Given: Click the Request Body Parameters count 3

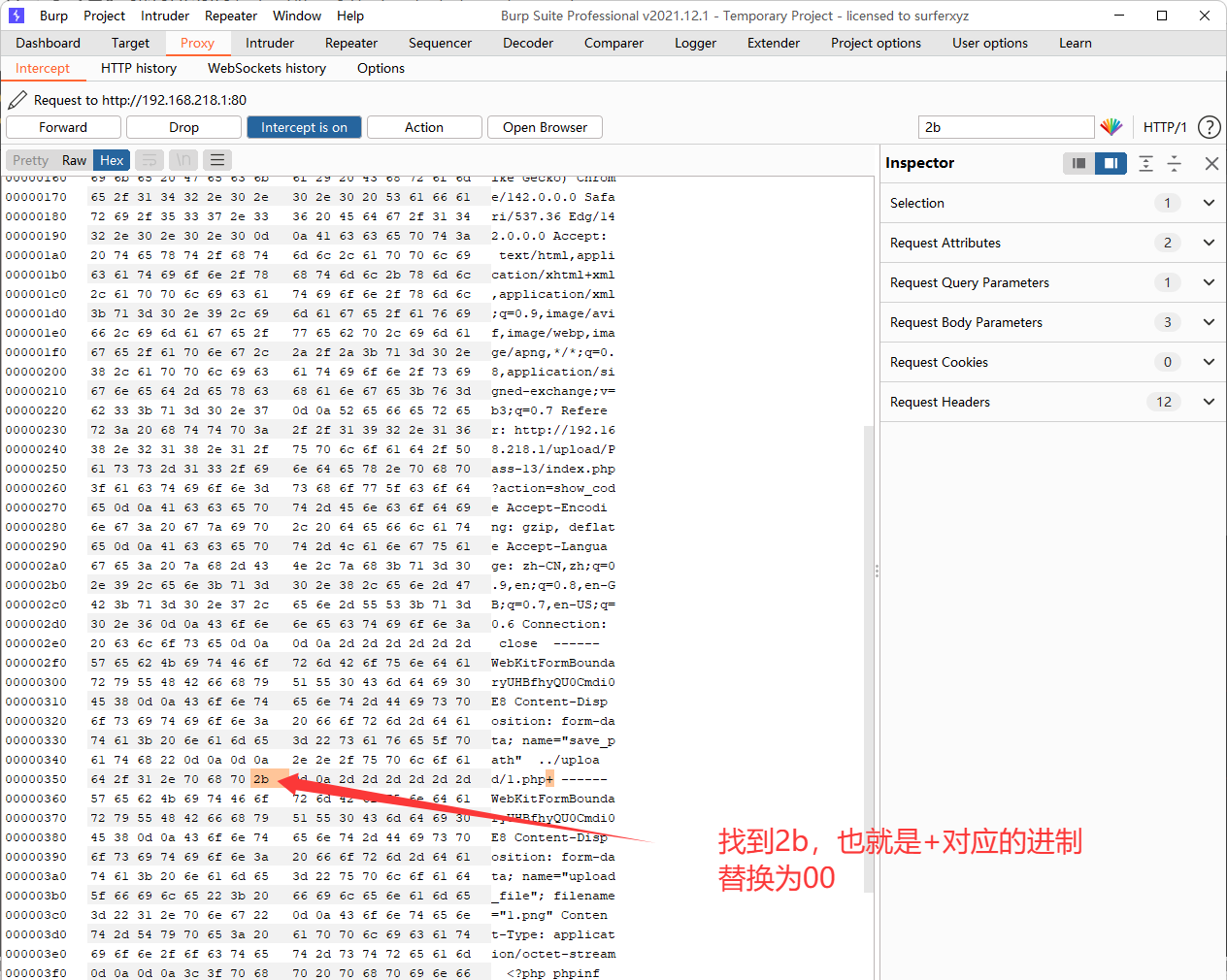Looking at the screenshot, I should [x=1167, y=322].
